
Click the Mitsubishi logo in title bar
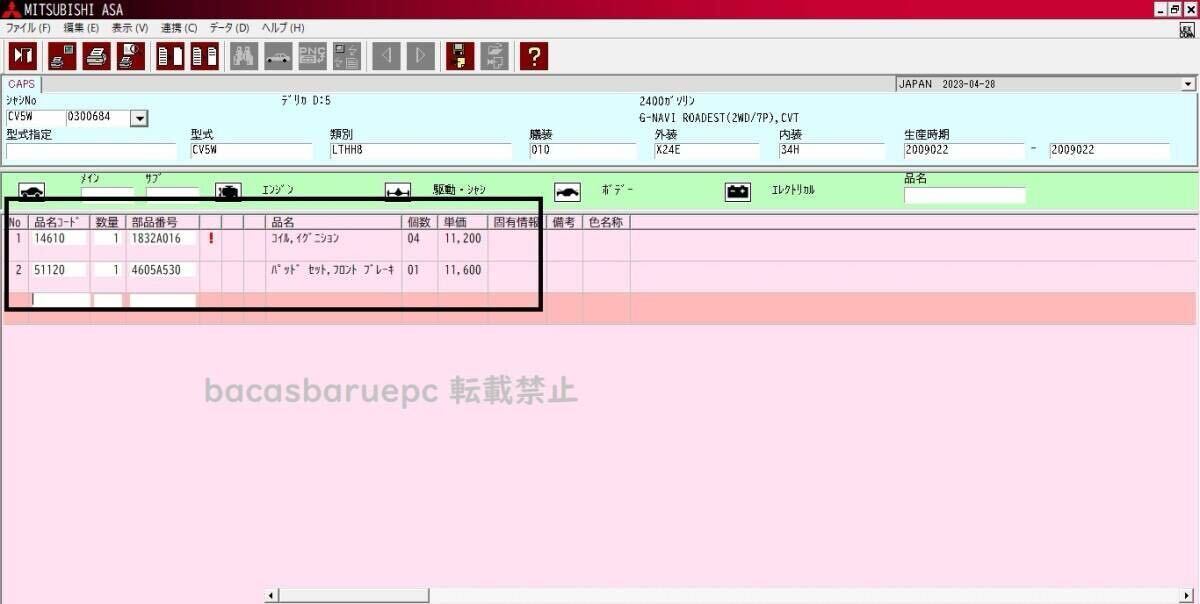tap(10, 9)
